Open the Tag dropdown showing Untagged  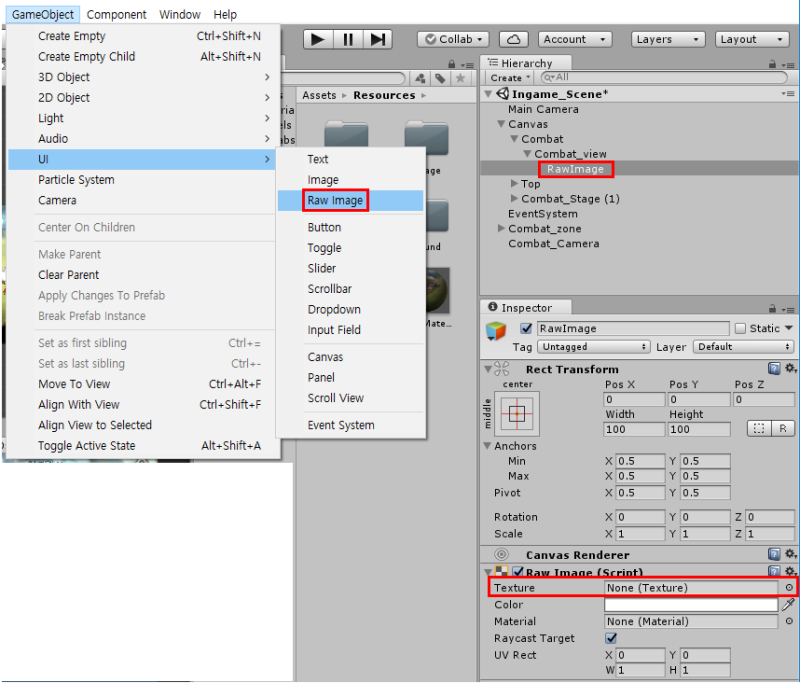point(594,346)
